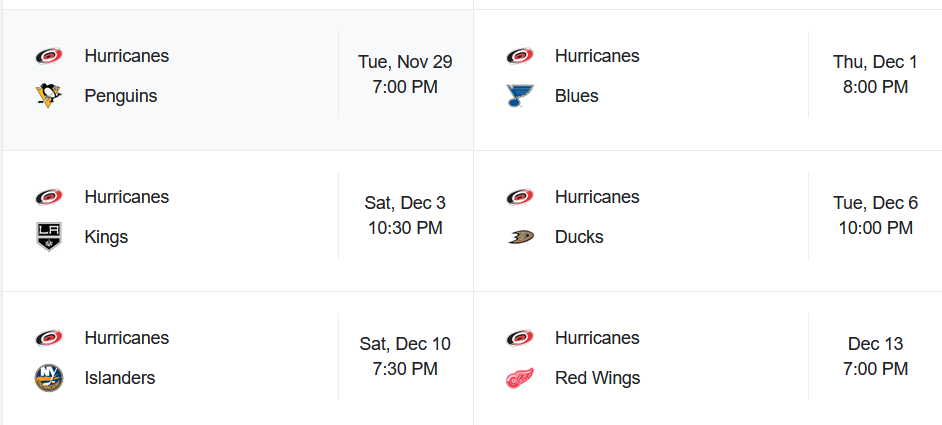Viewport: 942px width, 425px height.
Task: Select the Tue, Nov 29 game time
Action: (x=405, y=74)
